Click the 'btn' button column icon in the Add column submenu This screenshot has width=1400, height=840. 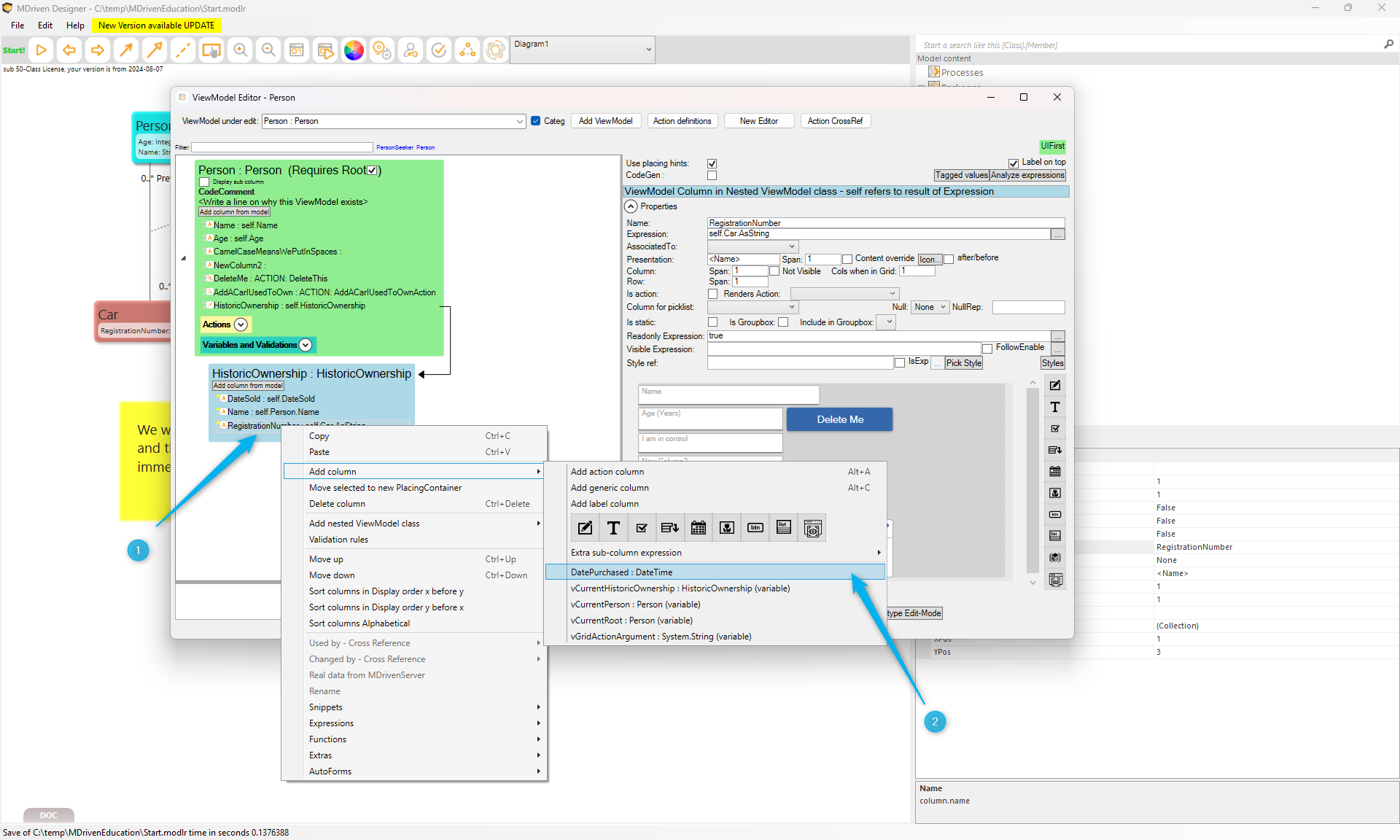click(x=755, y=528)
